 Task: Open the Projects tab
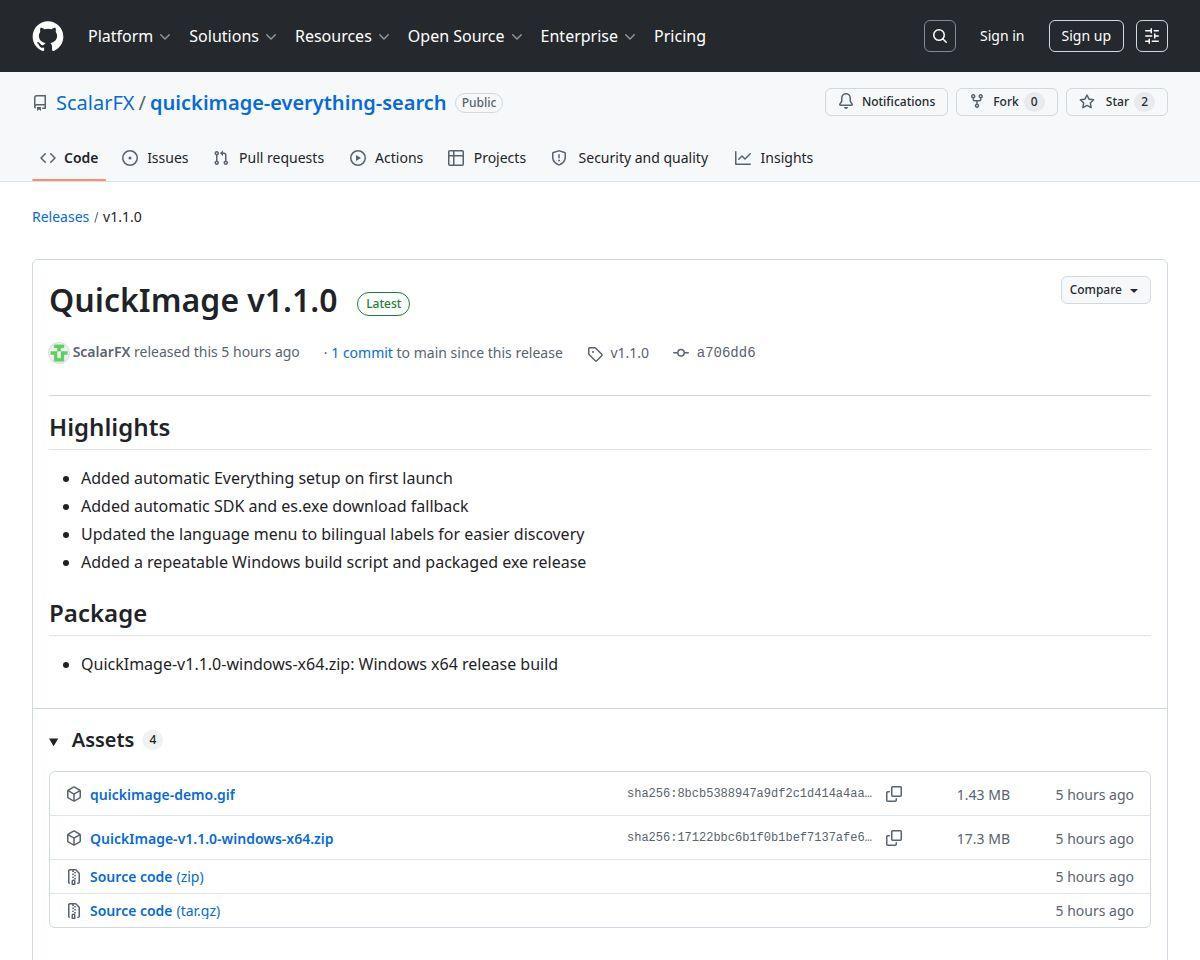[487, 158]
